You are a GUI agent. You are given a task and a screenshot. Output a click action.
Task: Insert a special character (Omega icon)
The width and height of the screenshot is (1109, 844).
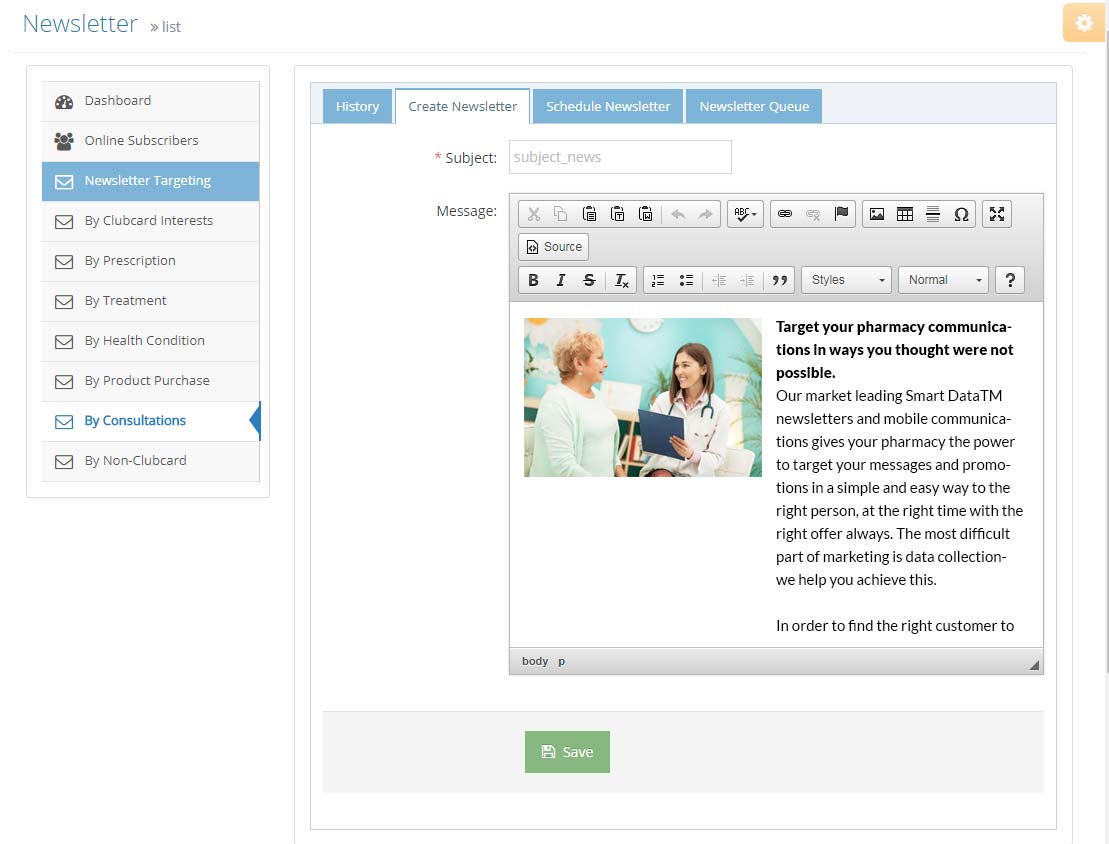[x=961, y=214]
